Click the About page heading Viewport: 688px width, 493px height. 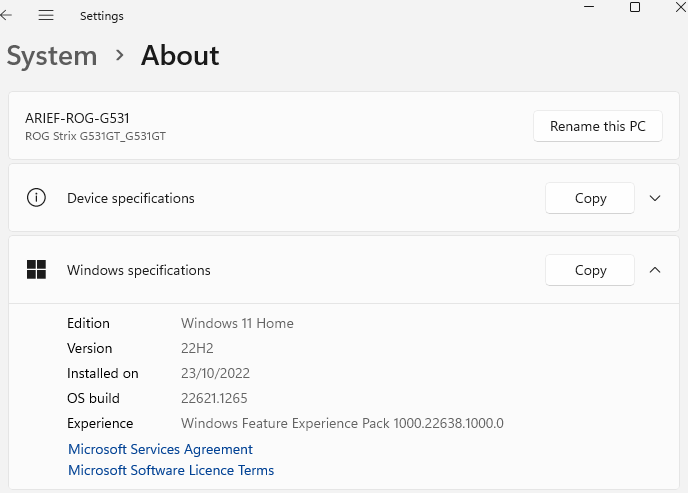180,56
